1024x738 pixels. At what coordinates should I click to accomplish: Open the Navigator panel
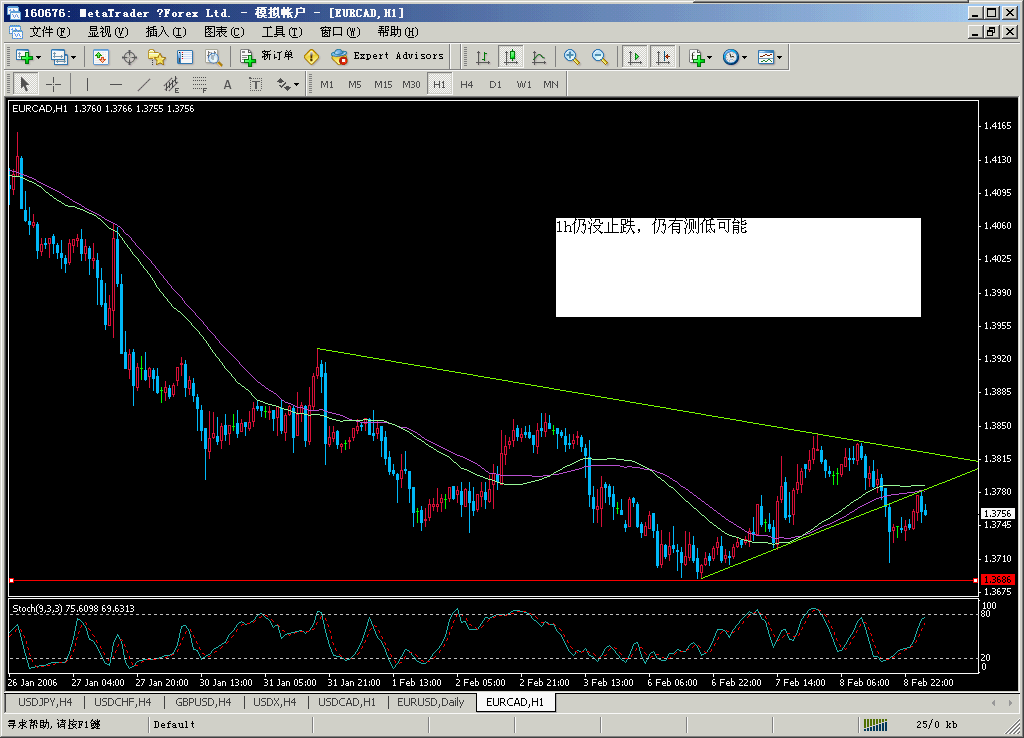[155, 57]
